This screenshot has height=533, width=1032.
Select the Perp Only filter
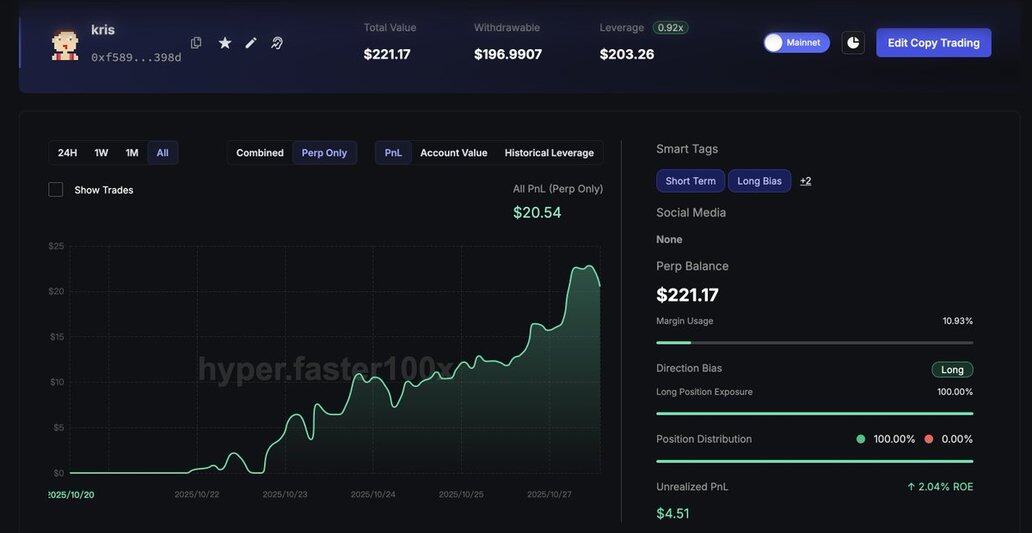(324, 153)
